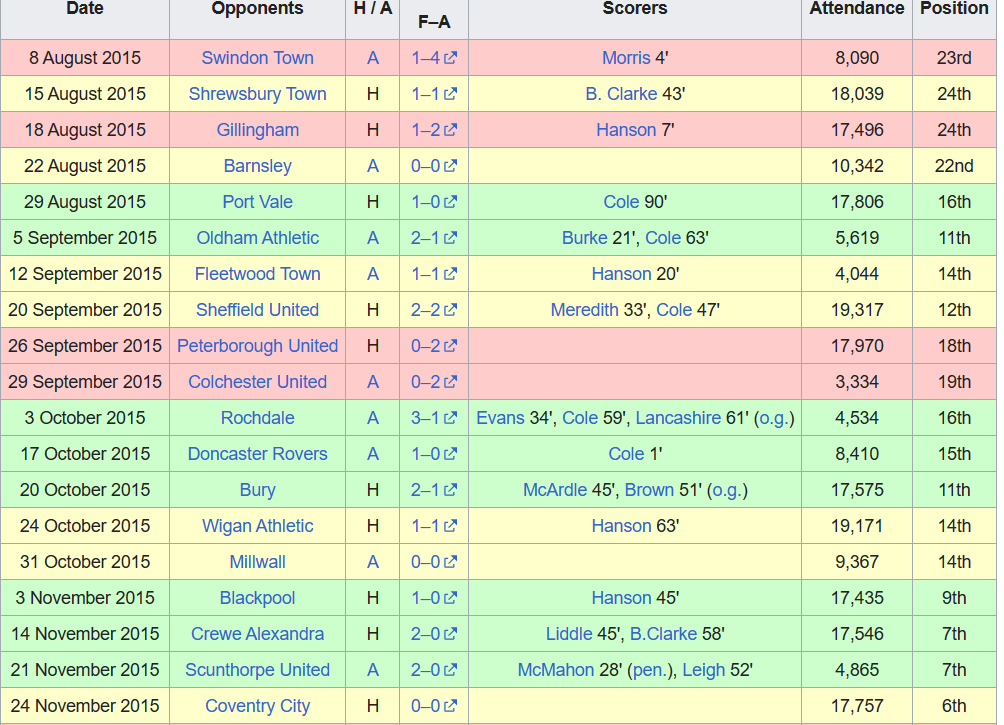The height and width of the screenshot is (725, 1004).
Task: Open o.g. link in Rochdale row
Action: point(774,418)
